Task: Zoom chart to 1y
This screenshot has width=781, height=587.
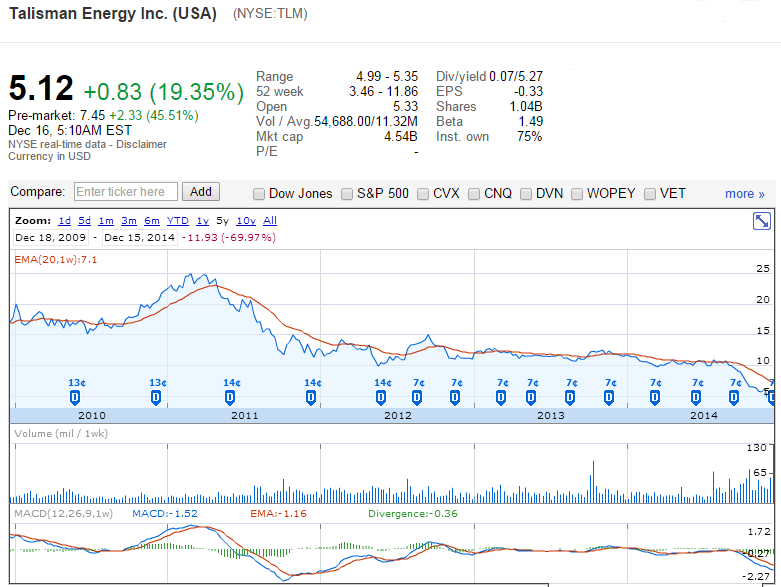Action: [x=203, y=221]
